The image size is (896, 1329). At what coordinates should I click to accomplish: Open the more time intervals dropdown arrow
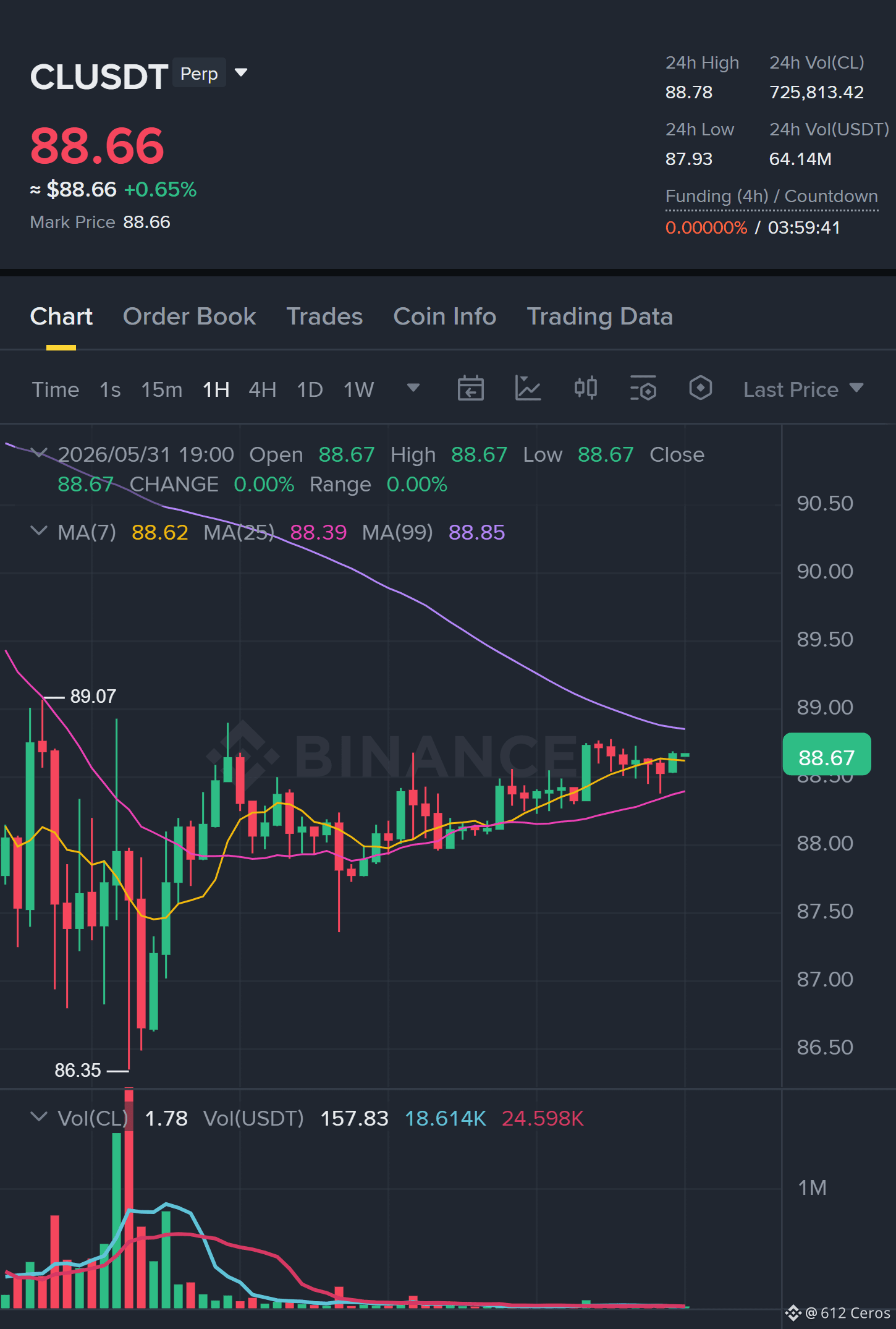pos(413,388)
